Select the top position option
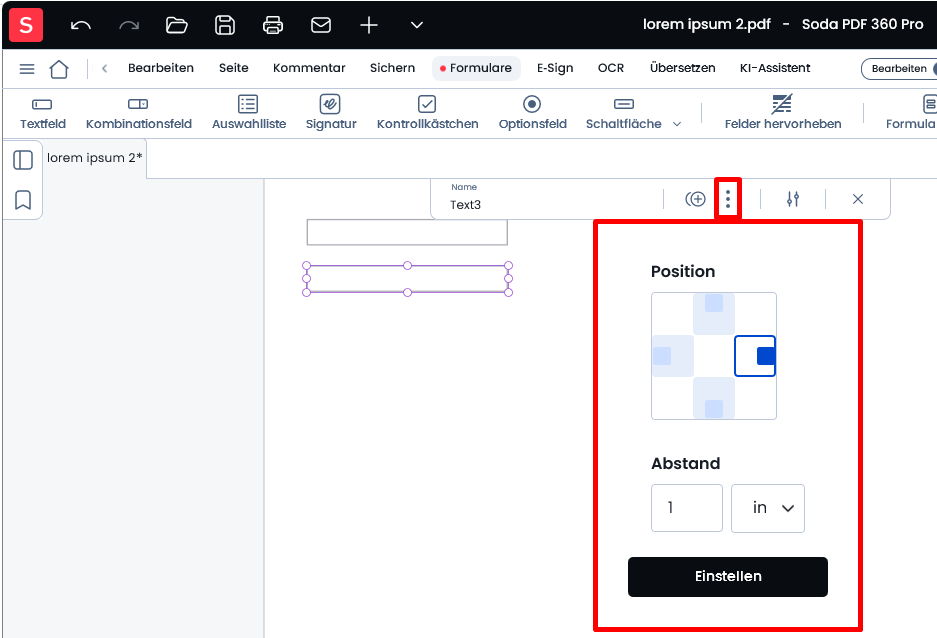This screenshot has height=638, width=937. coord(714,314)
